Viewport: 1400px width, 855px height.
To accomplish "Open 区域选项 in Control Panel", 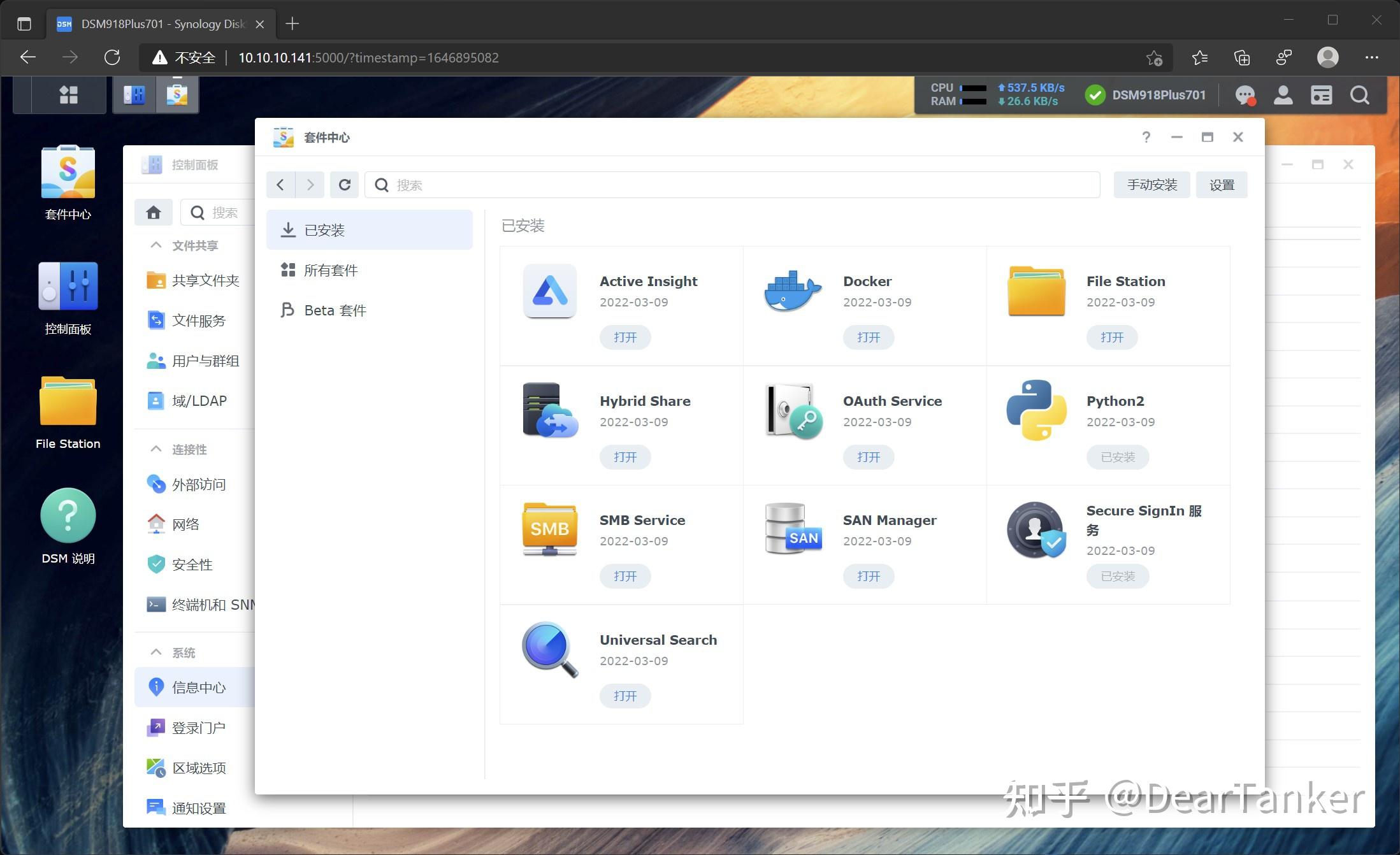I will [x=195, y=768].
